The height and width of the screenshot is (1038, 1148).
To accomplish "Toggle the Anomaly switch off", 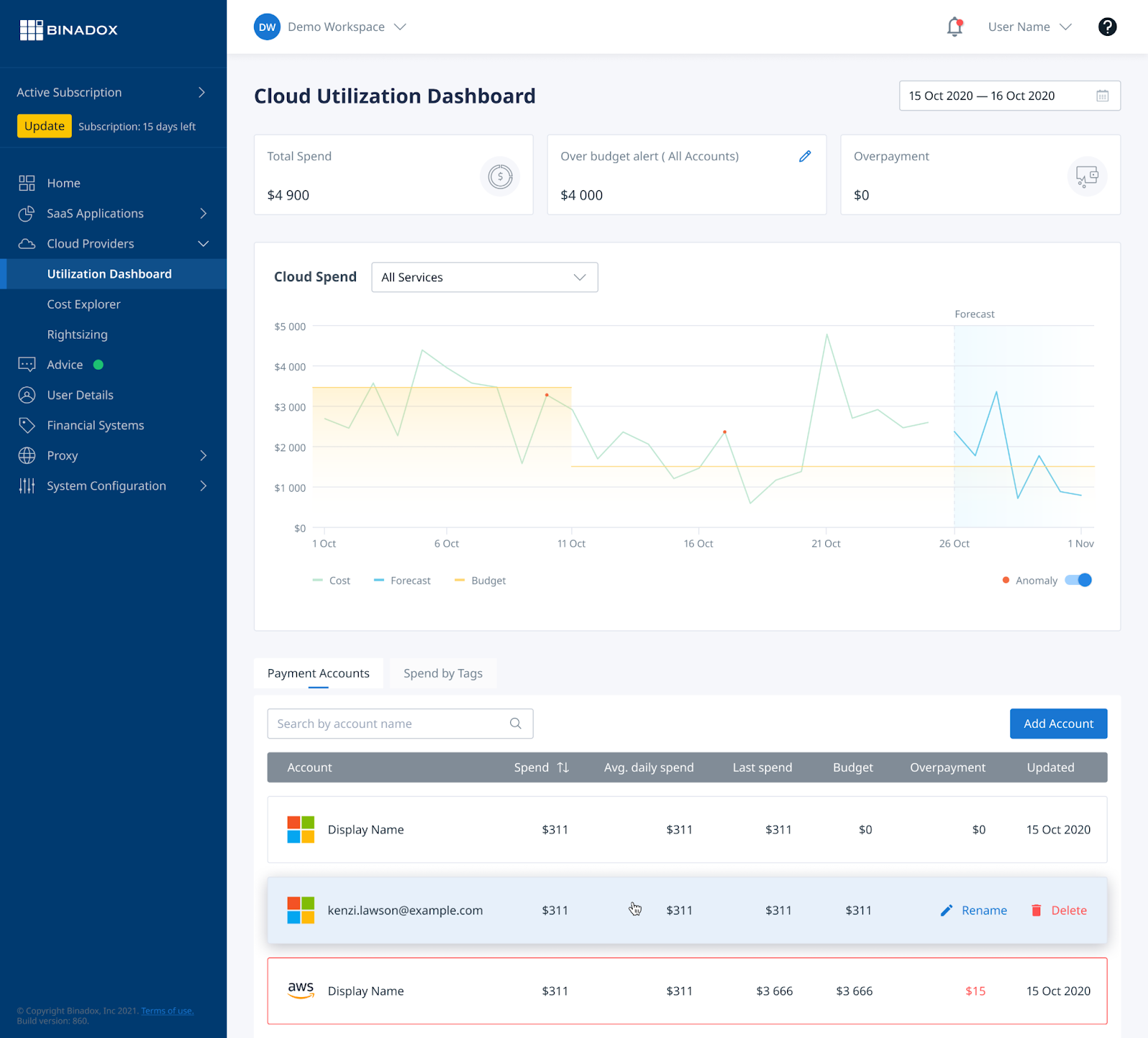I will pyautogui.click(x=1078, y=580).
